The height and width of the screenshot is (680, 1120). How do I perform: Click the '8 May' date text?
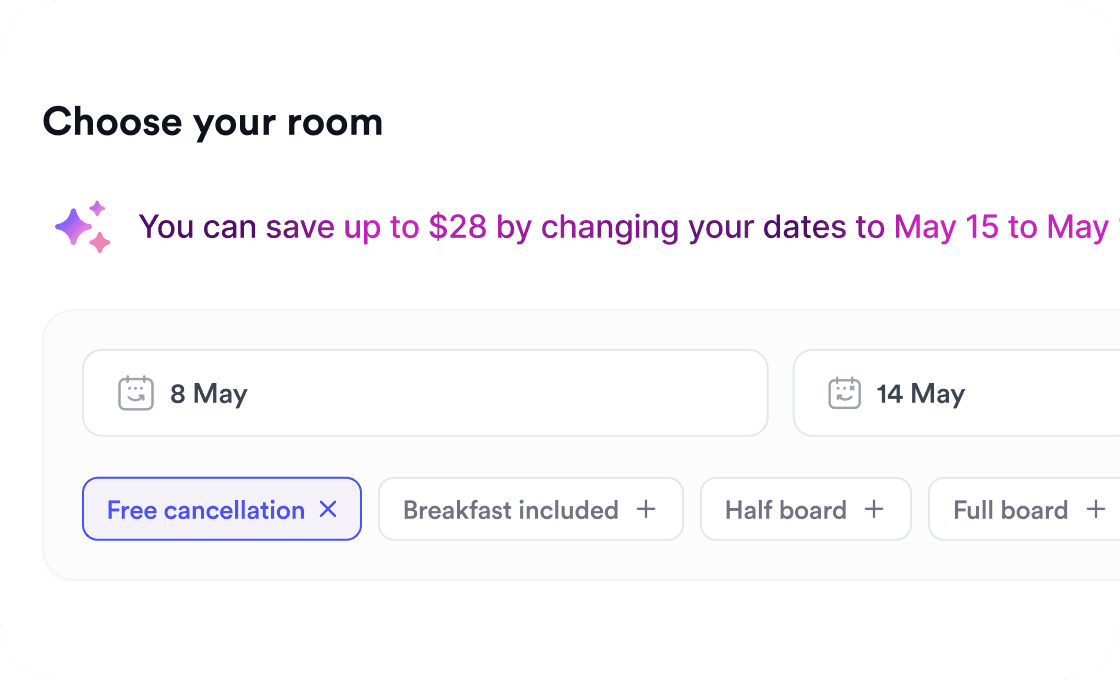(x=208, y=393)
